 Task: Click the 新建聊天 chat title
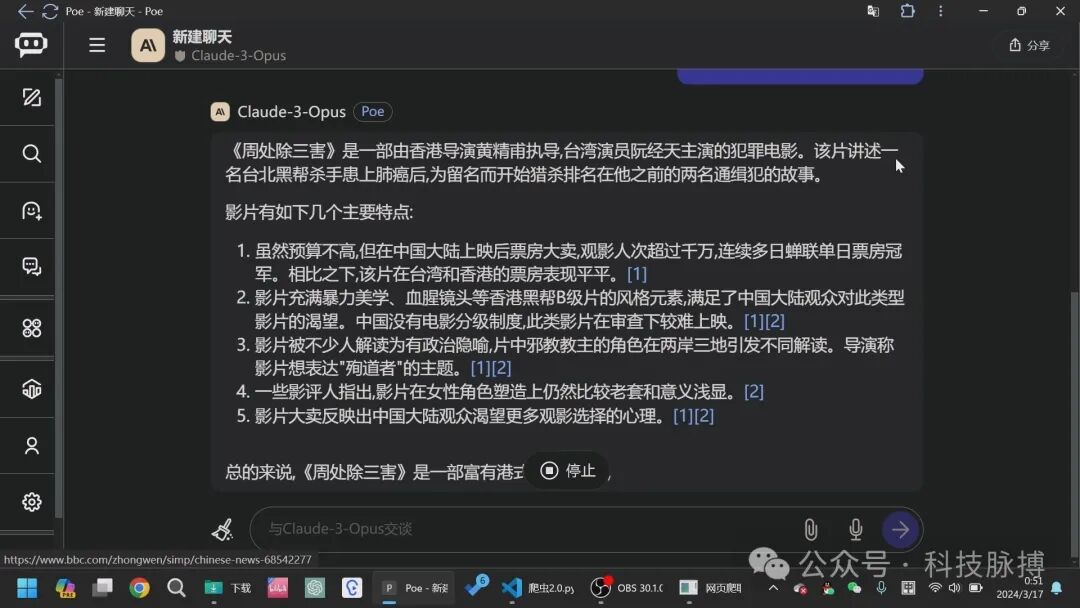(202, 36)
